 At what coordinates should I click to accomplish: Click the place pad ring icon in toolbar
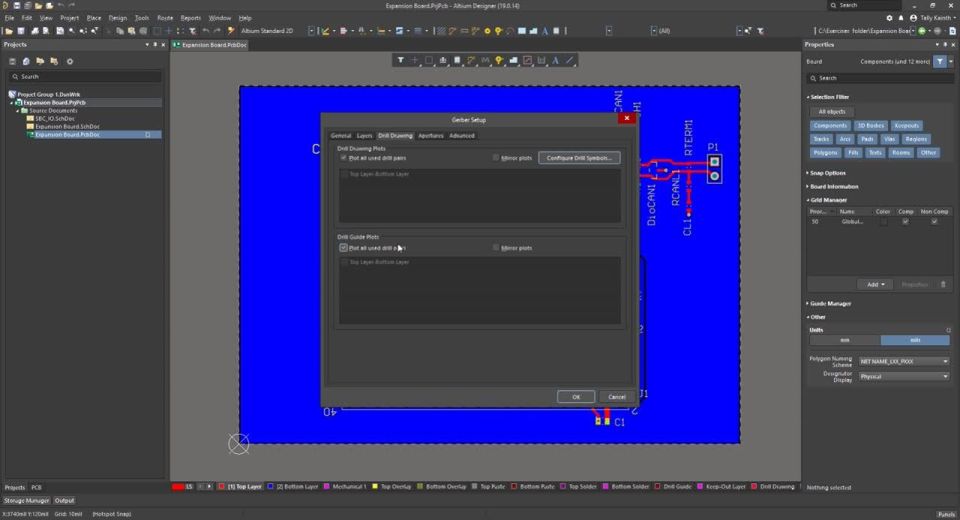(x=487, y=31)
